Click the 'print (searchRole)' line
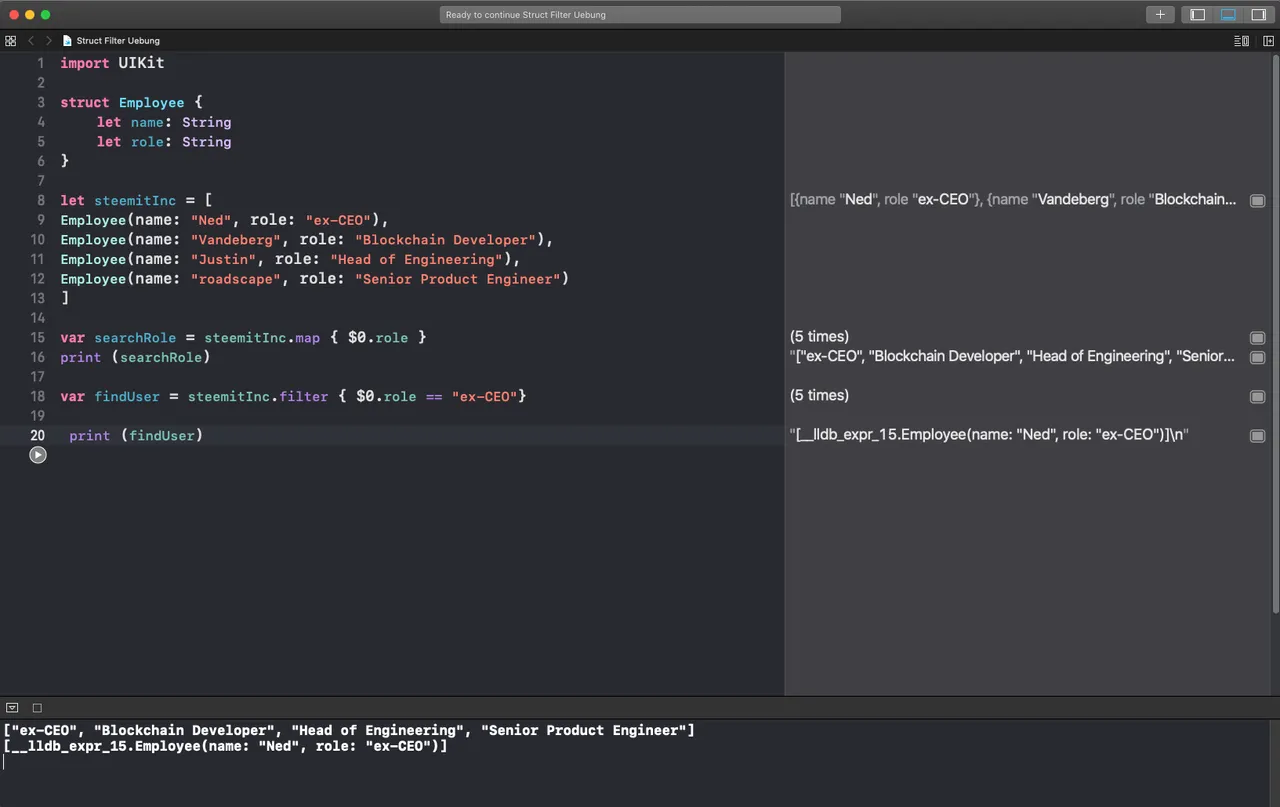This screenshot has width=1280, height=807. [x=135, y=357]
